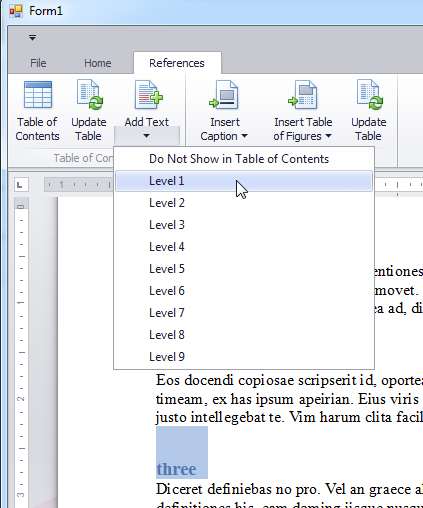The height and width of the screenshot is (508, 423).
Task: Switch to the File tab
Action: [x=38, y=63]
